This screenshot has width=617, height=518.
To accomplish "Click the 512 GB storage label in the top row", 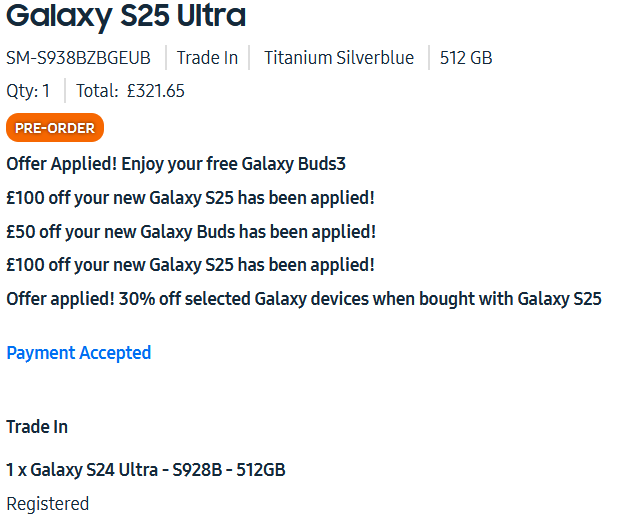I will point(466,58).
